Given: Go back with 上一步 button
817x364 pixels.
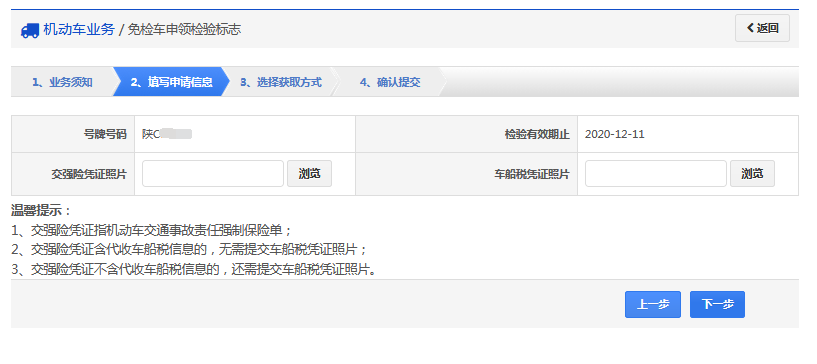Looking at the screenshot, I should click(x=653, y=305).
